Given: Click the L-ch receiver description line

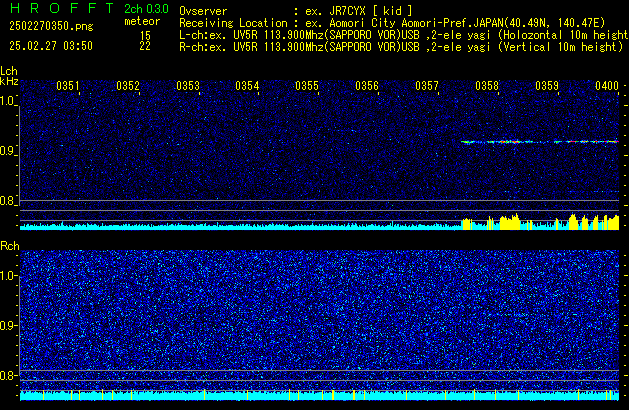Looking at the screenshot, I should (404, 35).
